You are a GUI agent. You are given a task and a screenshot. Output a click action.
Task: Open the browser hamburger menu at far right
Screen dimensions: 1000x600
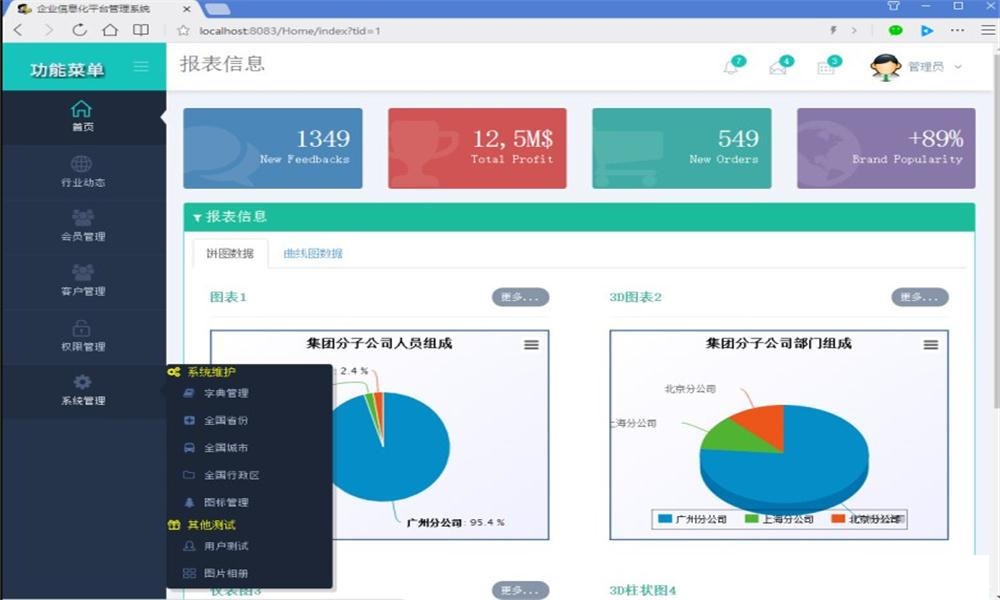(x=988, y=30)
